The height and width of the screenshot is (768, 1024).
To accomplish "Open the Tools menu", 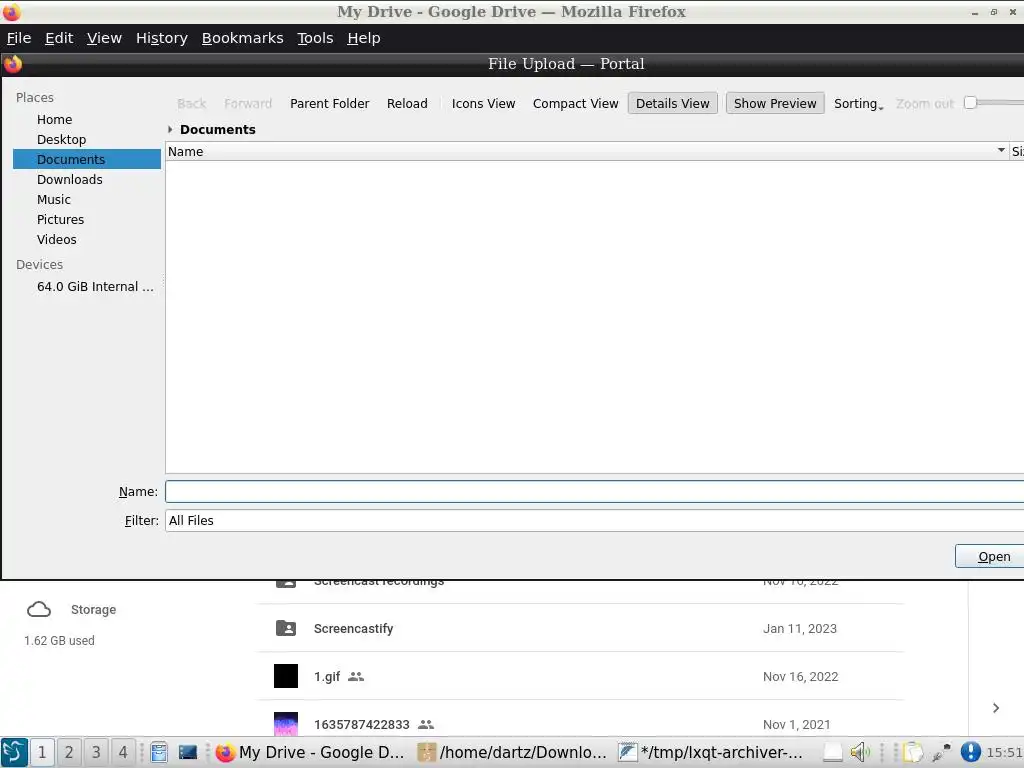I will [x=315, y=38].
